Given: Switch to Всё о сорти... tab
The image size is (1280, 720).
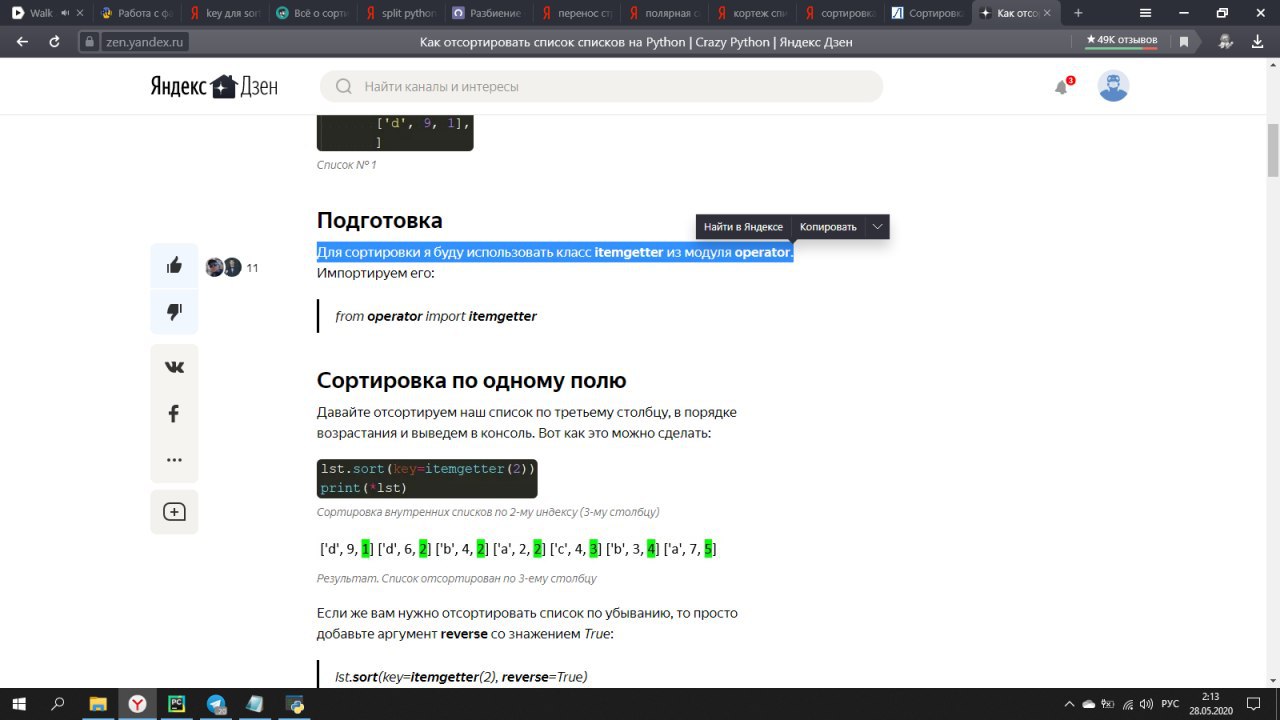Looking at the screenshot, I should (x=311, y=13).
